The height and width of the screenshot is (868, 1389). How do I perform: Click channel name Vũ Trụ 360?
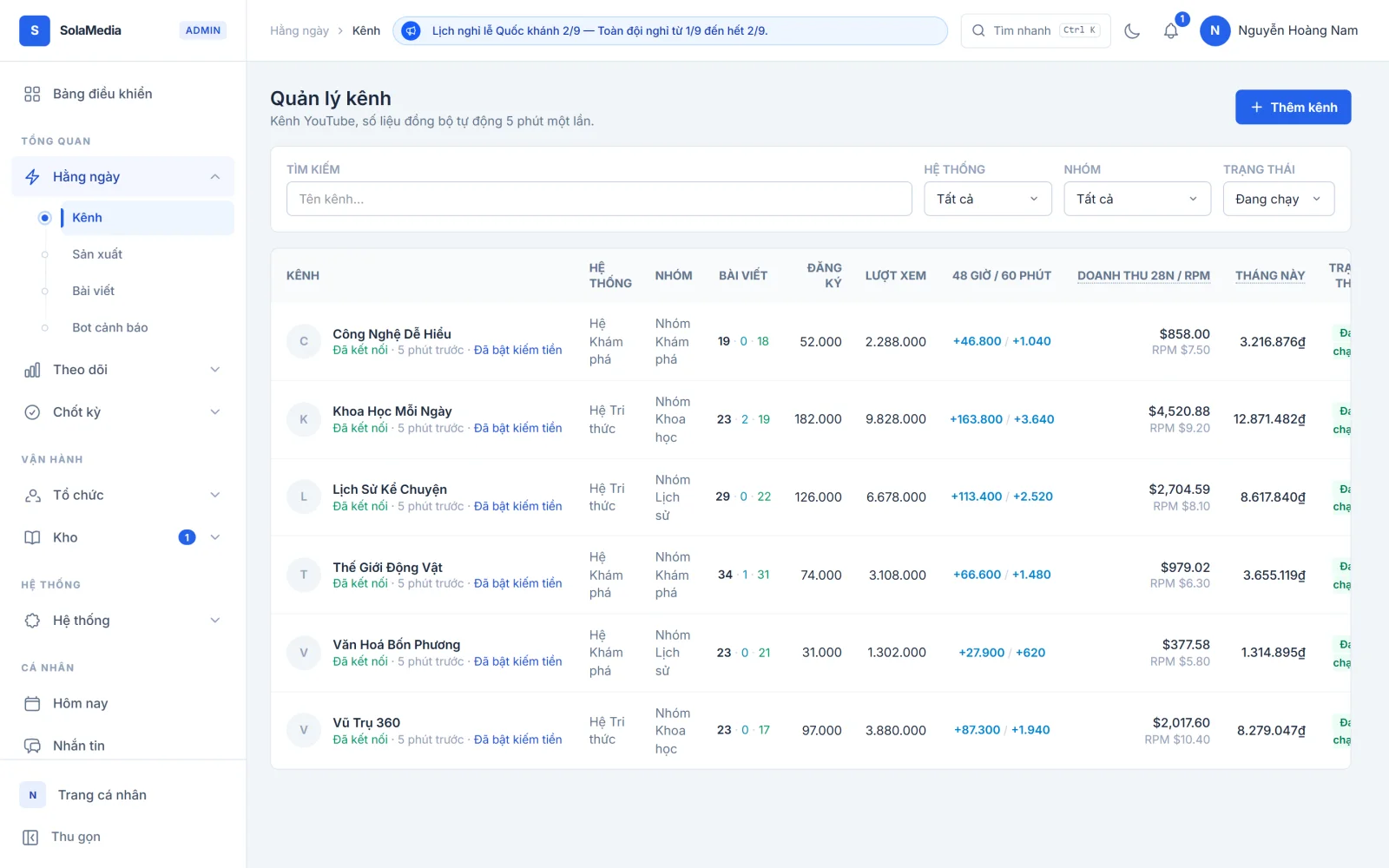pos(366,723)
